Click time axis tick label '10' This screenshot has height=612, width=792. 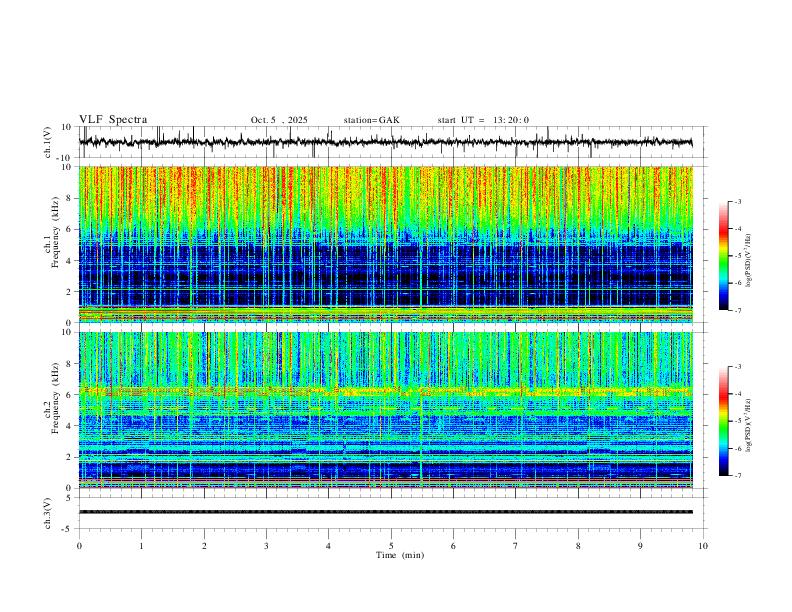click(703, 546)
